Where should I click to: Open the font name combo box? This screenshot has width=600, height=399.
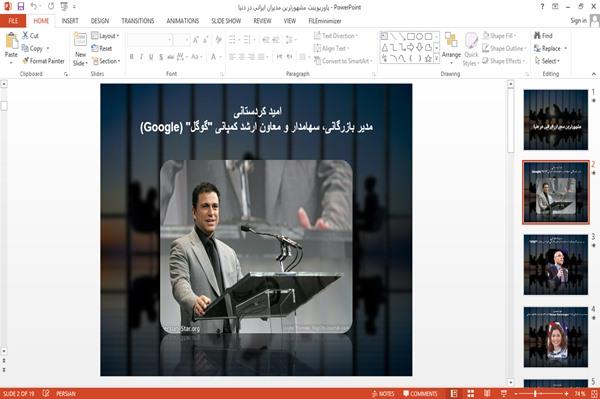150,40
